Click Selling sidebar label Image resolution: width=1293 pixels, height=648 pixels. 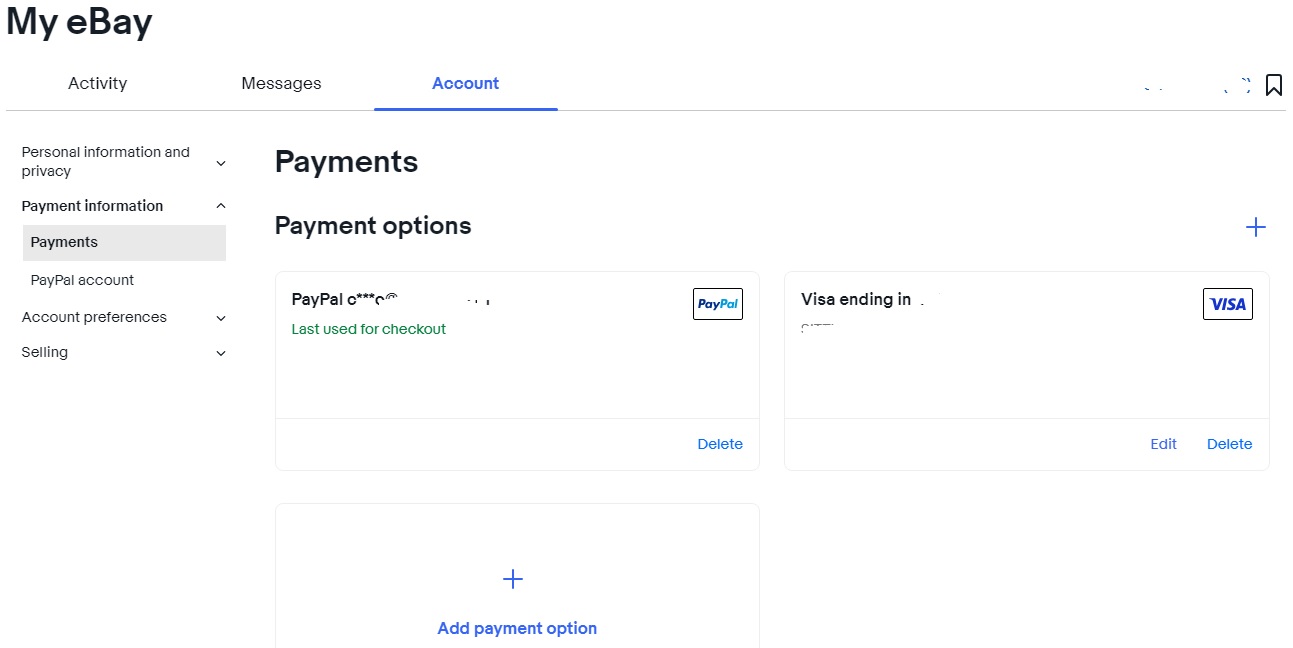point(45,352)
